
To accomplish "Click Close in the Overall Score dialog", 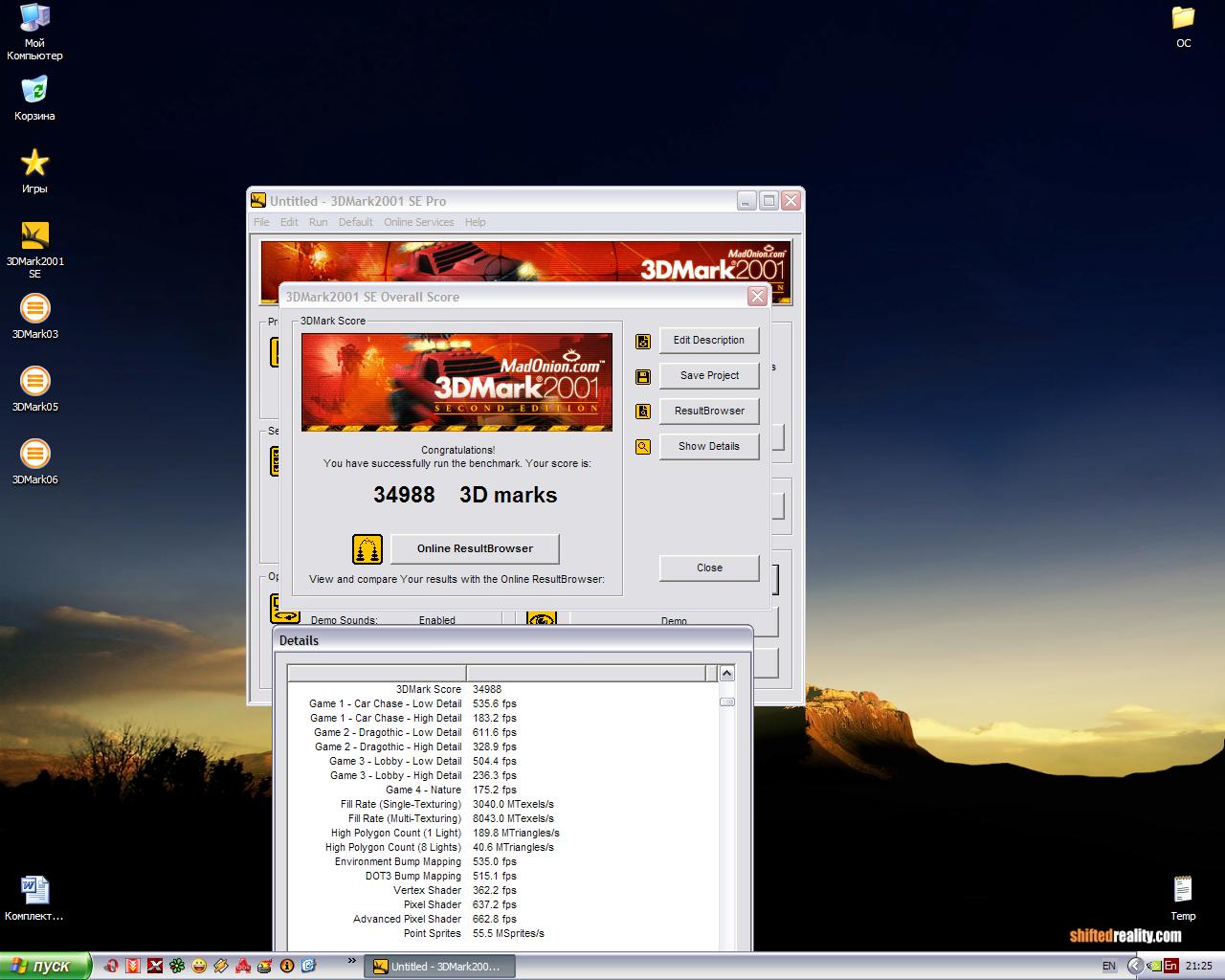I will (709, 568).
